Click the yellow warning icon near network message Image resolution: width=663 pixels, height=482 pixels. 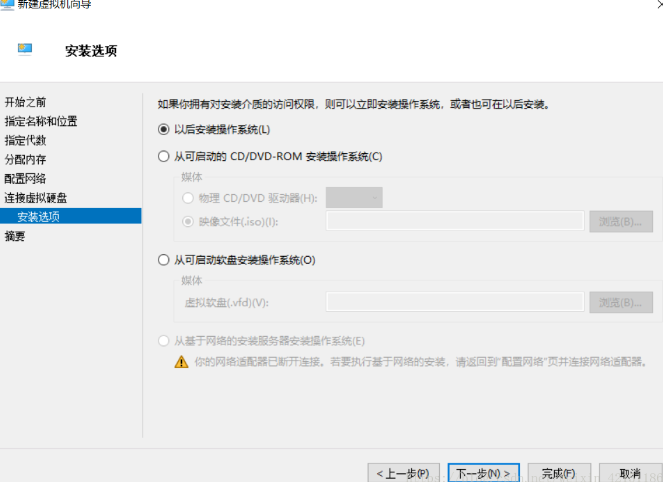click(181, 361)
